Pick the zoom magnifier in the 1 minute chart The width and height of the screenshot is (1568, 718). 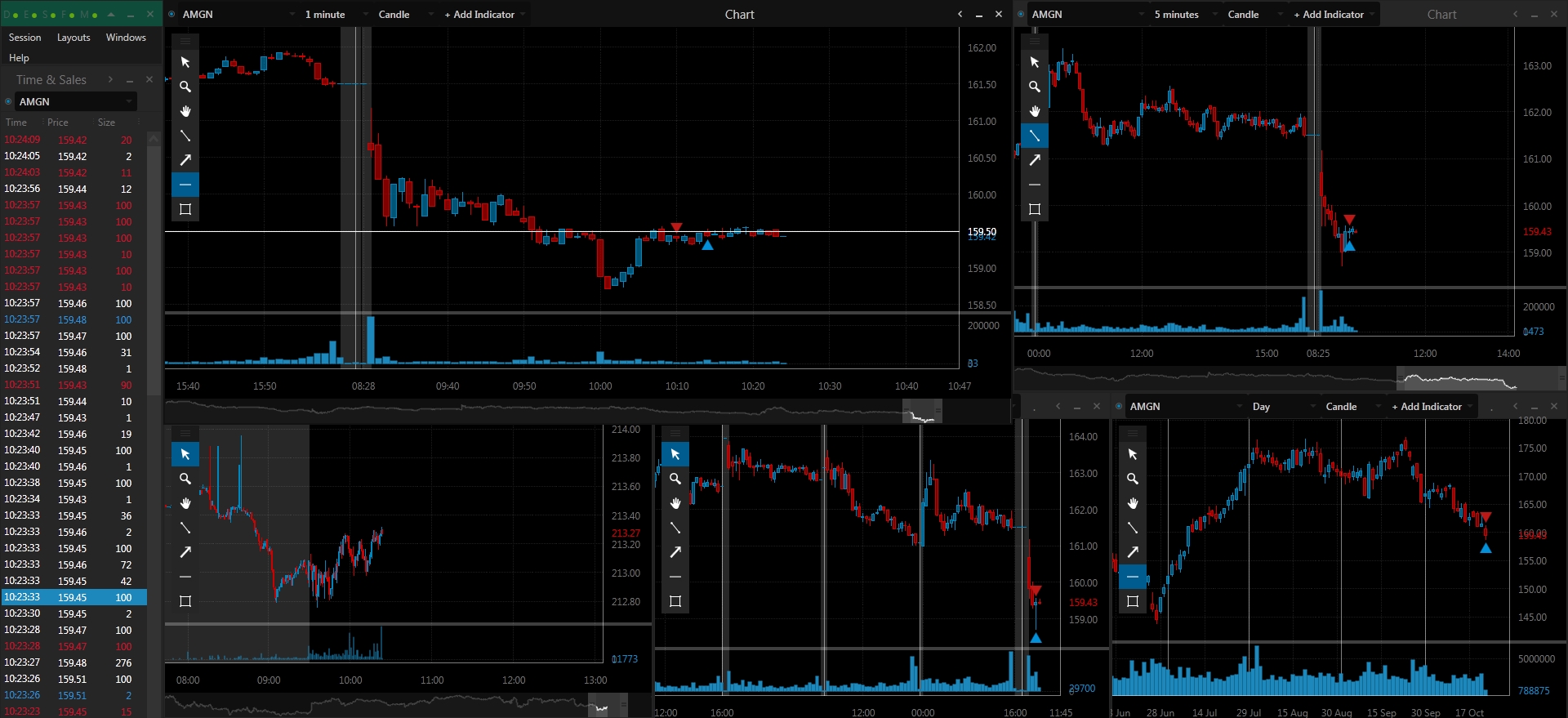(185, 87)
